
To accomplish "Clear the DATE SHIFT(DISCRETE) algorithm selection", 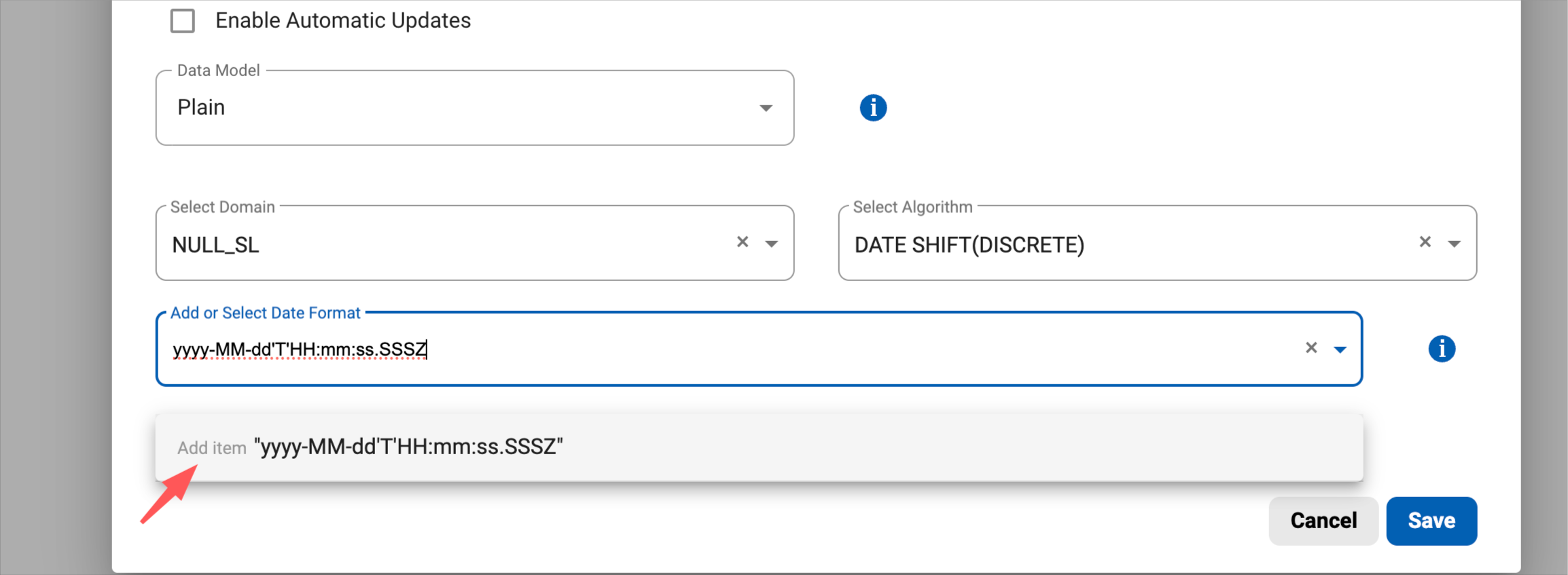I will tap(1425, 242).
